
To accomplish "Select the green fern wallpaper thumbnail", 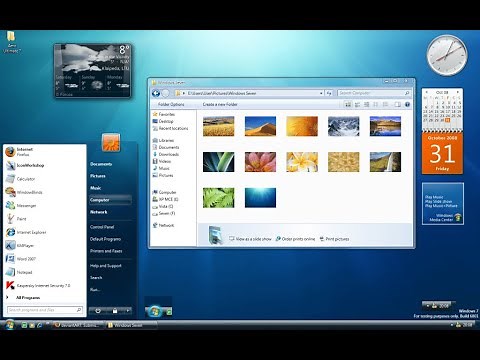I will coord(219,198).
